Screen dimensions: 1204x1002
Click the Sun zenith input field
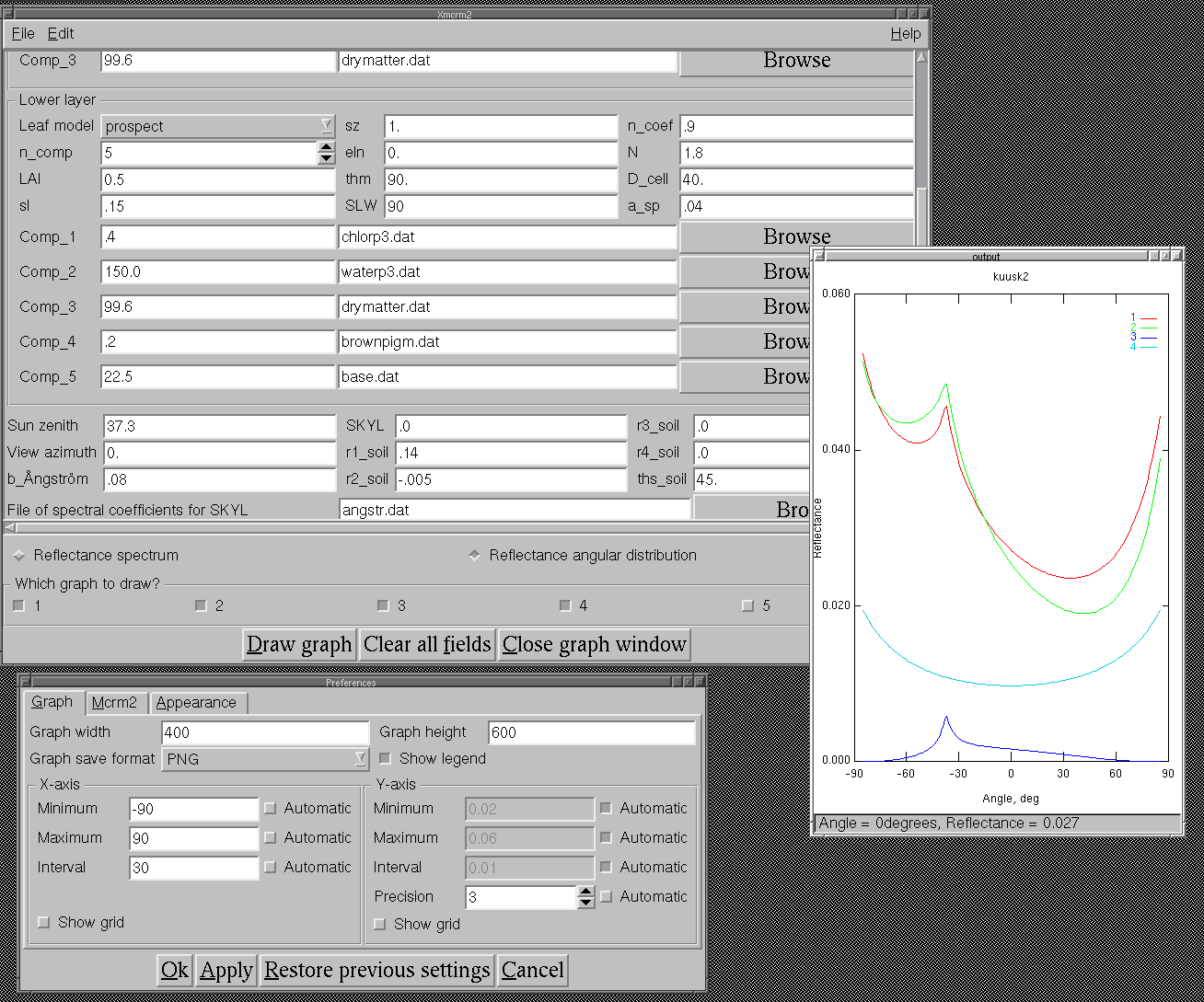[x=218, y=427]
